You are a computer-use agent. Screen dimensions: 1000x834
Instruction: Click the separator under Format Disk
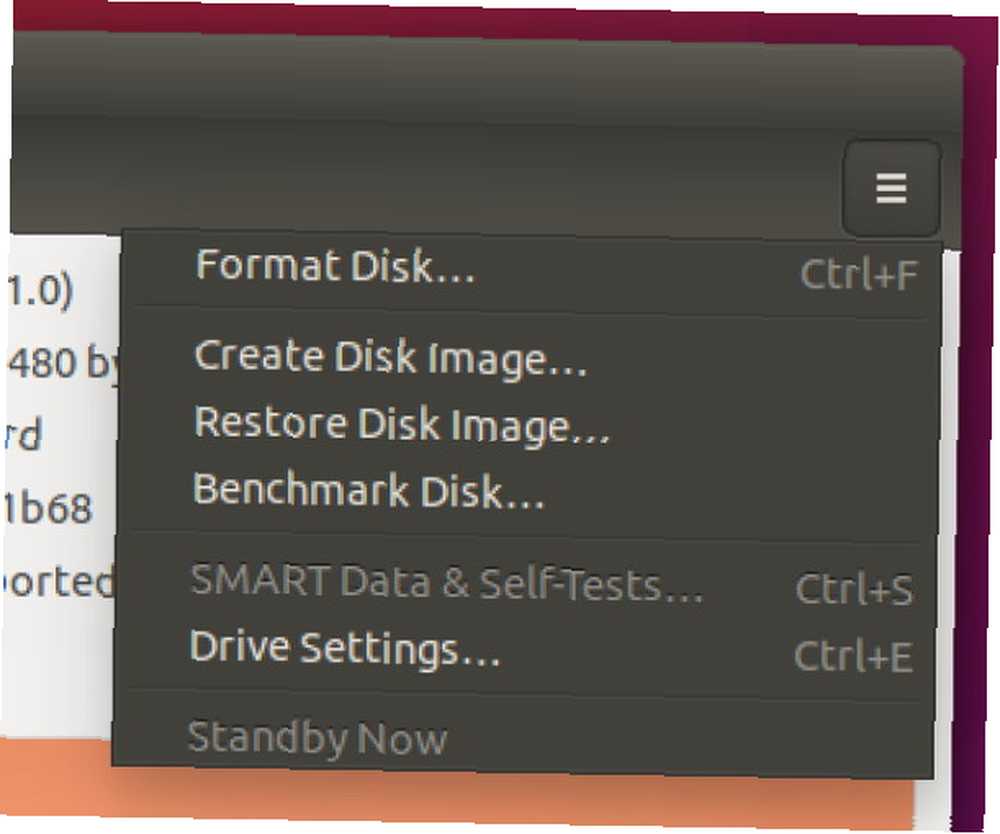(x=529, y=312)
